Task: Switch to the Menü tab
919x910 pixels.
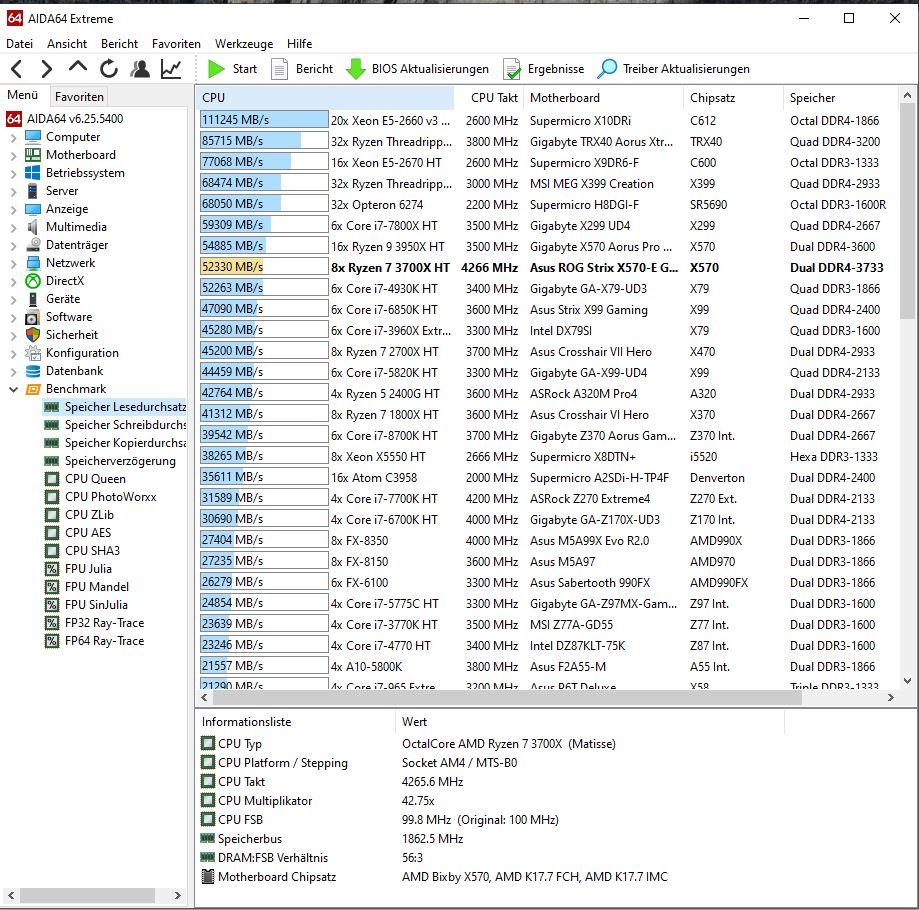Action: (x=23, y=95)
